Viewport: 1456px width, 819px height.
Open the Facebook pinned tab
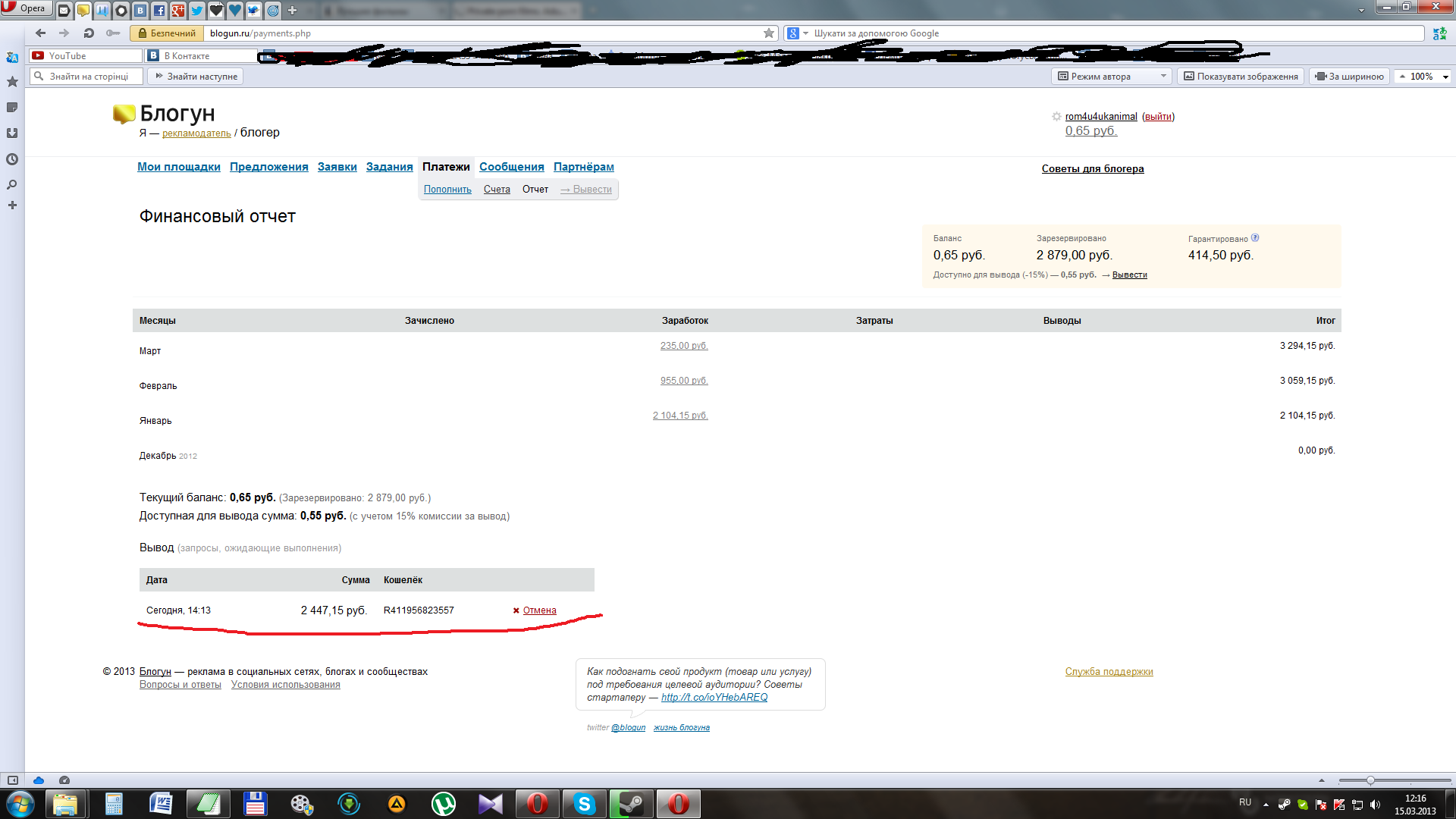click(159, 11)
